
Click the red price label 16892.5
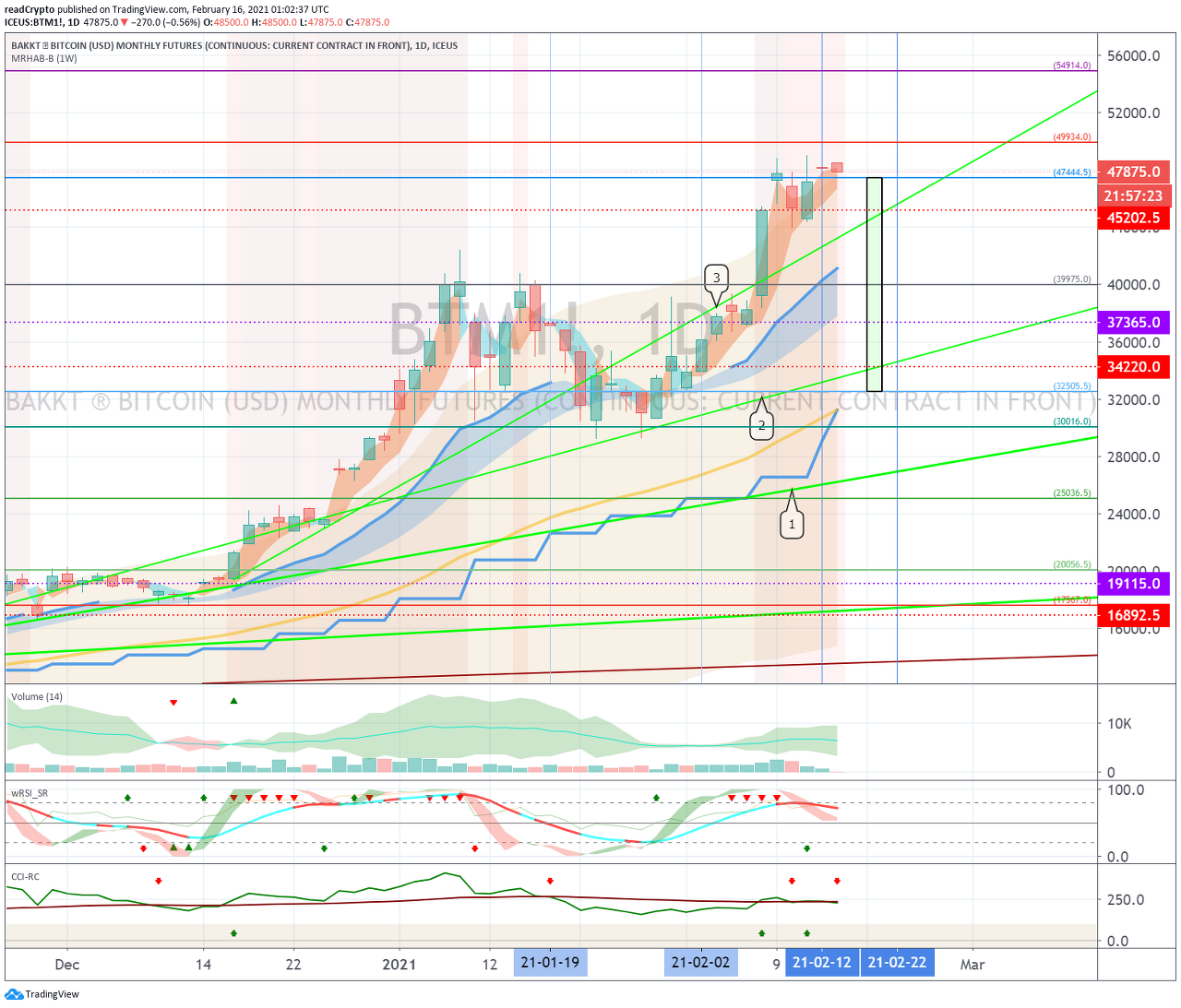[1134, 616]
